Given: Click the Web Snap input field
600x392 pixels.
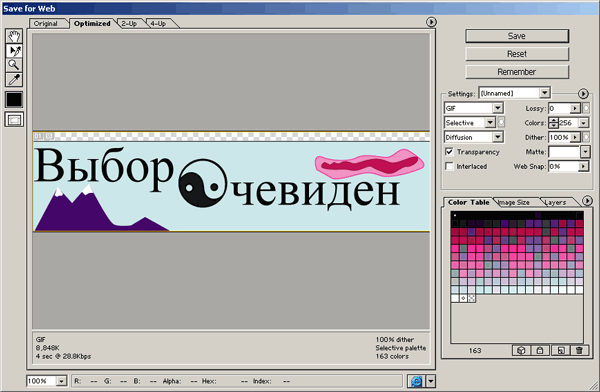Looking at the screenshot, I should point(564,167).
